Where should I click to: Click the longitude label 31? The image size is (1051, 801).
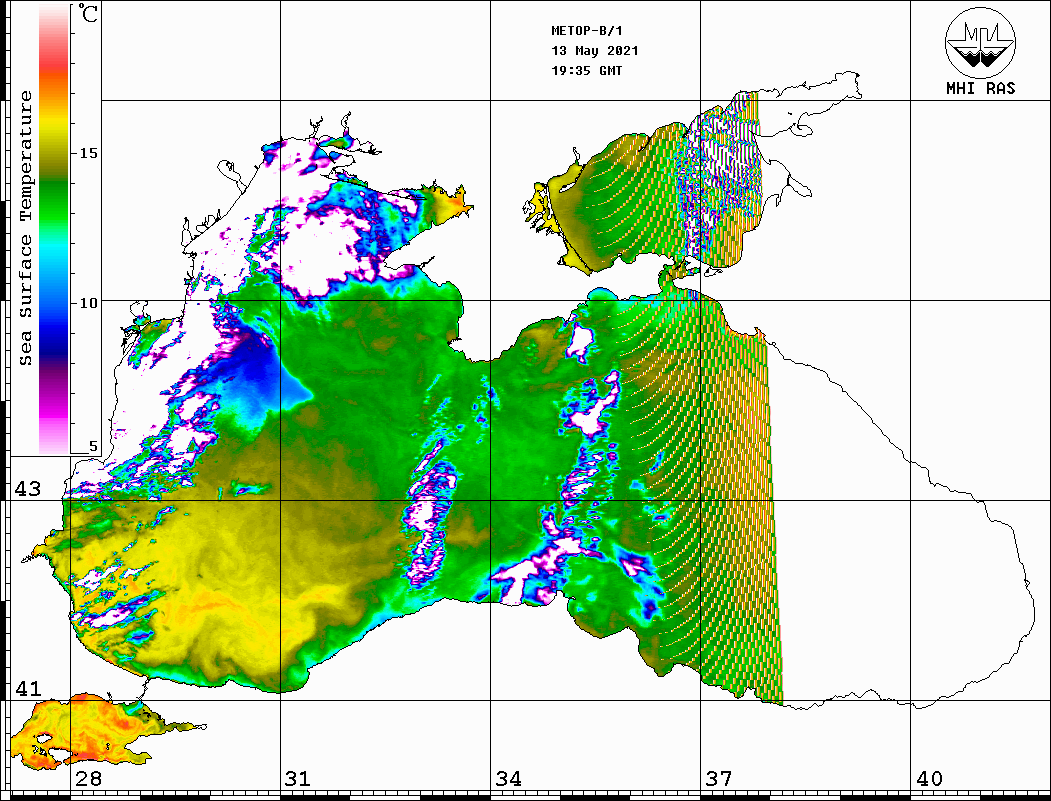298,778
